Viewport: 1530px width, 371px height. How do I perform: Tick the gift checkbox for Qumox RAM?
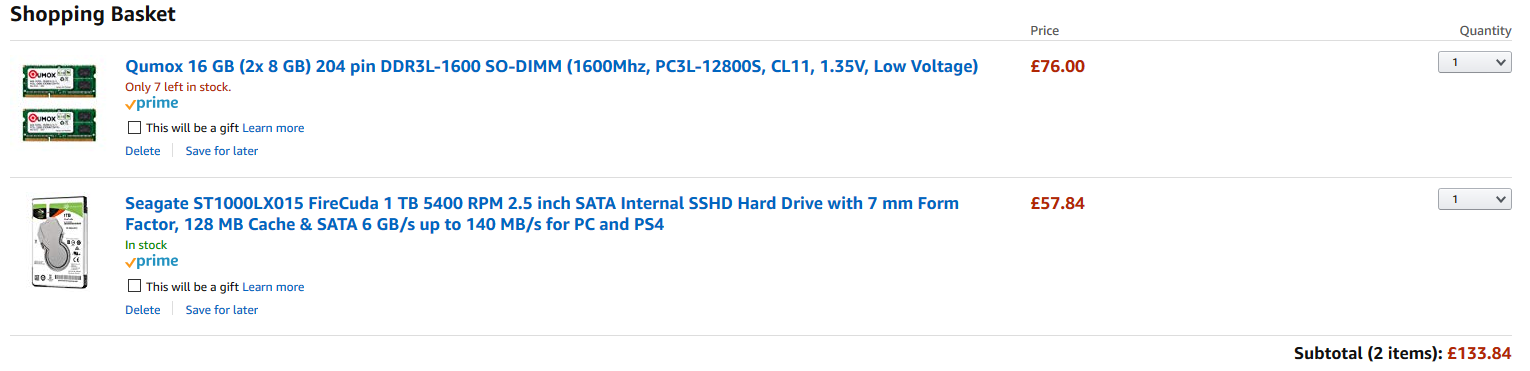pyautogui.click(x=135, y=128)
